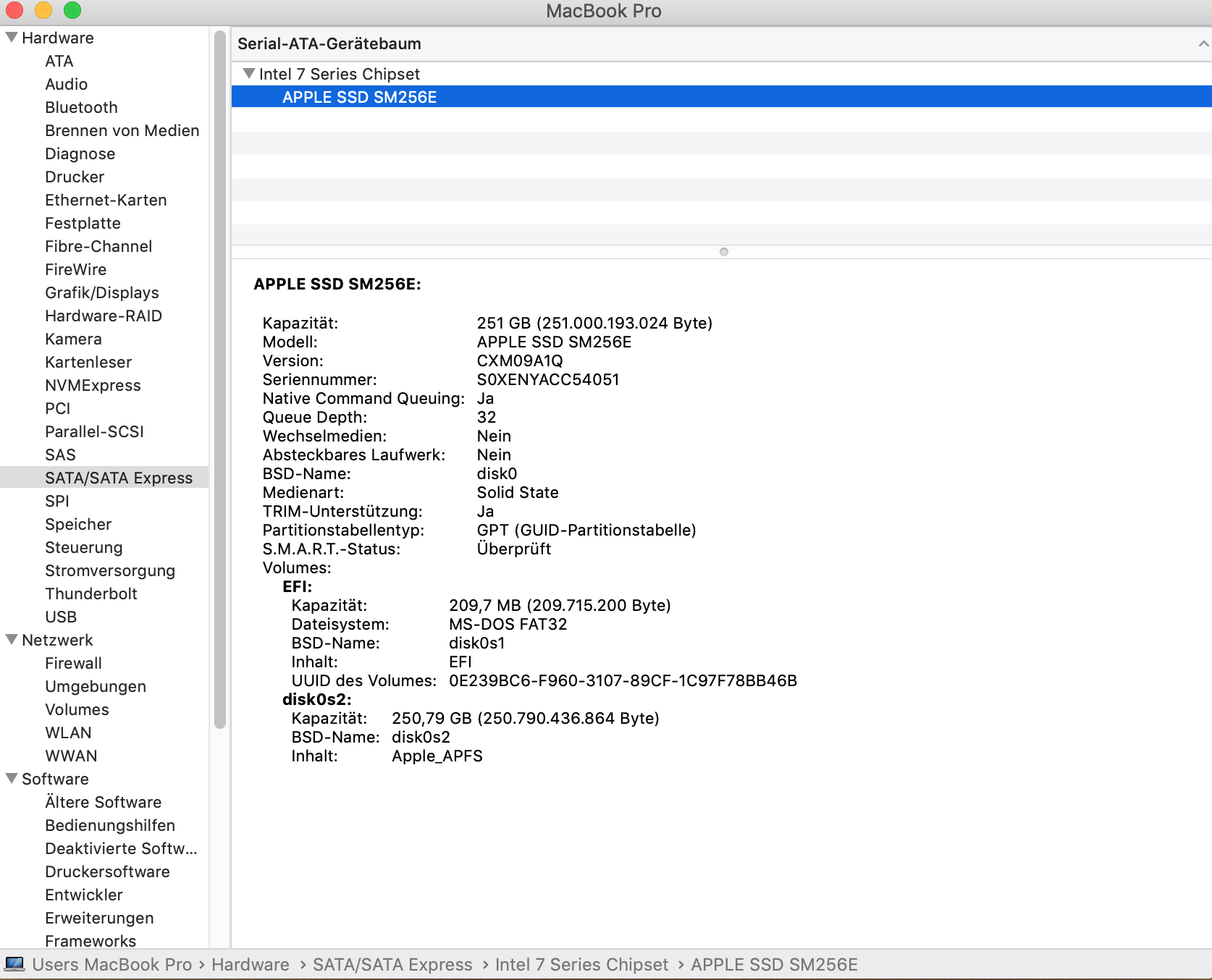
Task: Click the split pane divider handle
Action: 724,252
